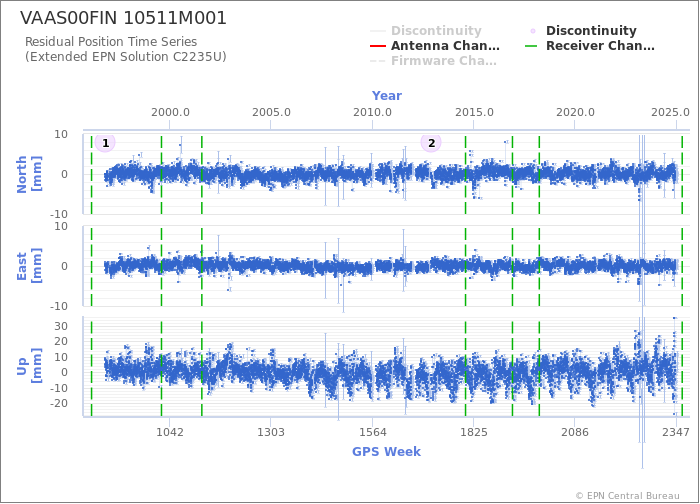
Task: Click the 2020.0 year tick label
Action: (575, 112)
